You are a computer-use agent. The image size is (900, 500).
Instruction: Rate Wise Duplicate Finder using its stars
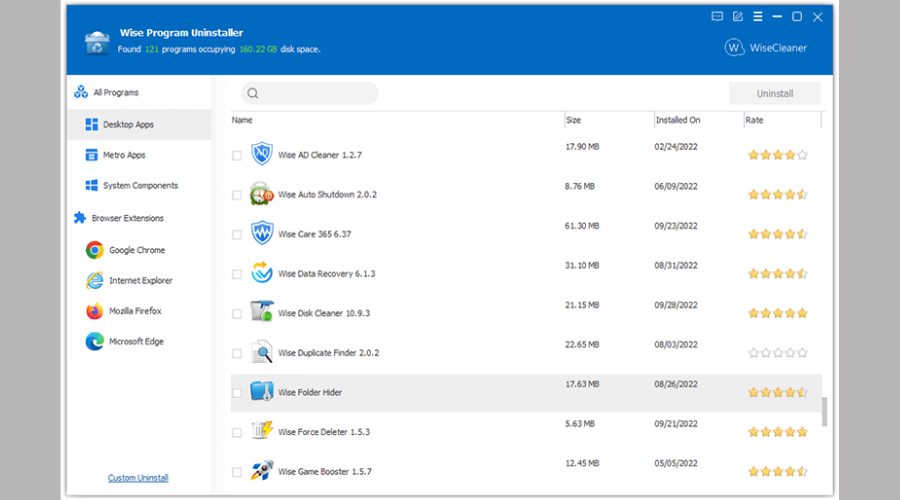click(x=778, y=353)
